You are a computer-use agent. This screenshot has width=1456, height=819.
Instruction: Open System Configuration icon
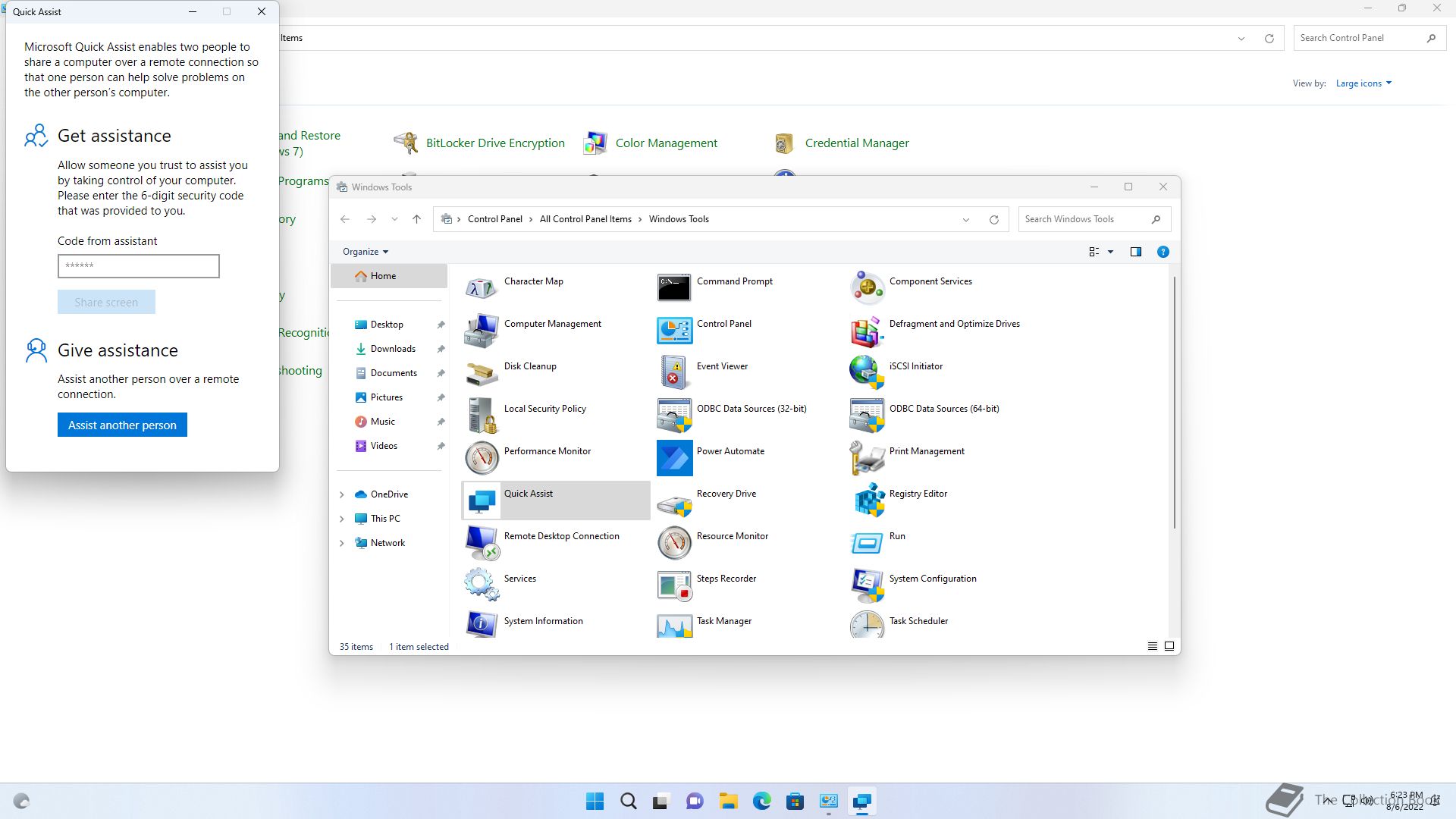tap(867, 585)
